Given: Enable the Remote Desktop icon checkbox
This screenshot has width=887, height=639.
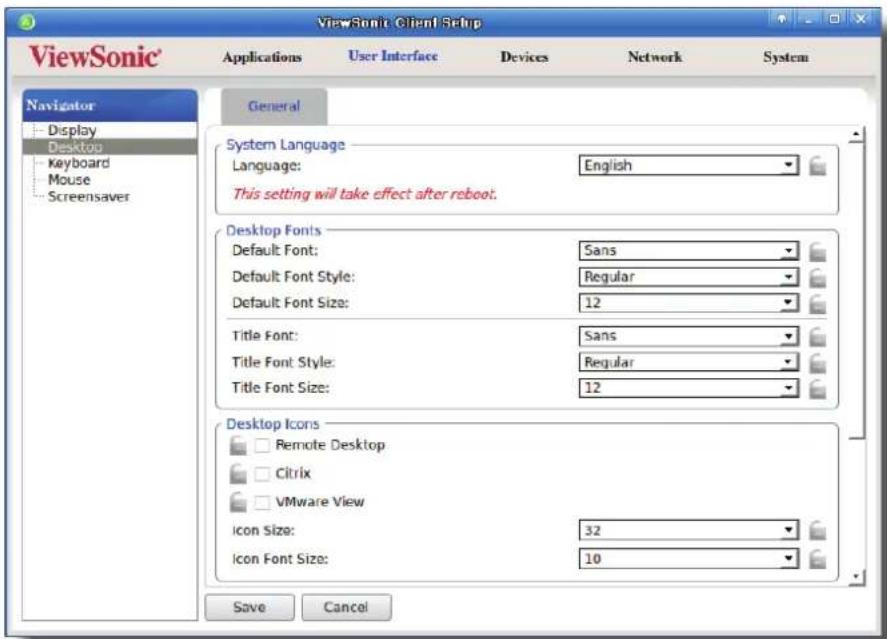Looking at the screenshot, I should (262, 446).
